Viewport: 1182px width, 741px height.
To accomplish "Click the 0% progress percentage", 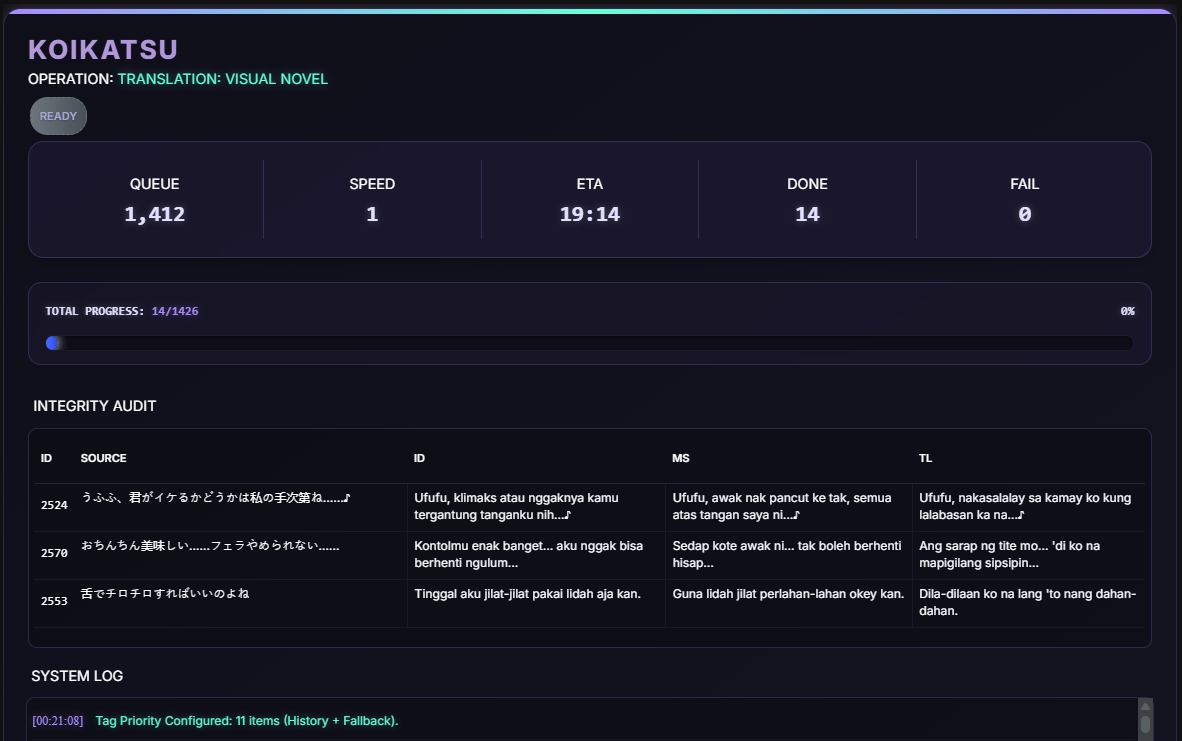I will pyautogui.click(x=1127, y=311).
